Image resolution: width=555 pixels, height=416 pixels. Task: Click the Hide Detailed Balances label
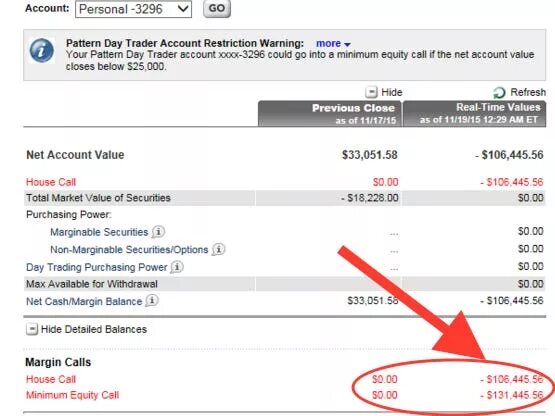94,329
